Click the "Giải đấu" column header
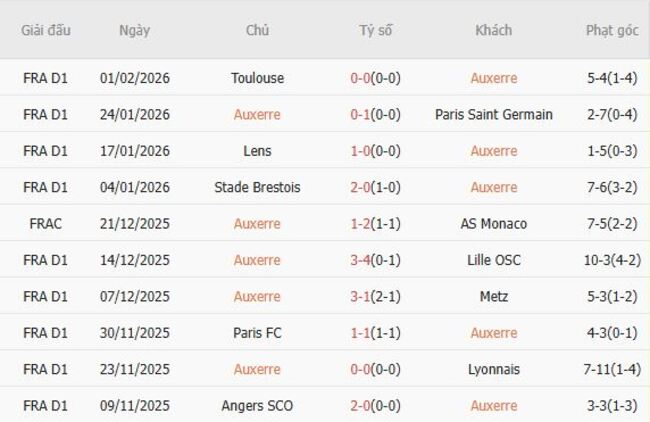 click(x=45, y=30)
